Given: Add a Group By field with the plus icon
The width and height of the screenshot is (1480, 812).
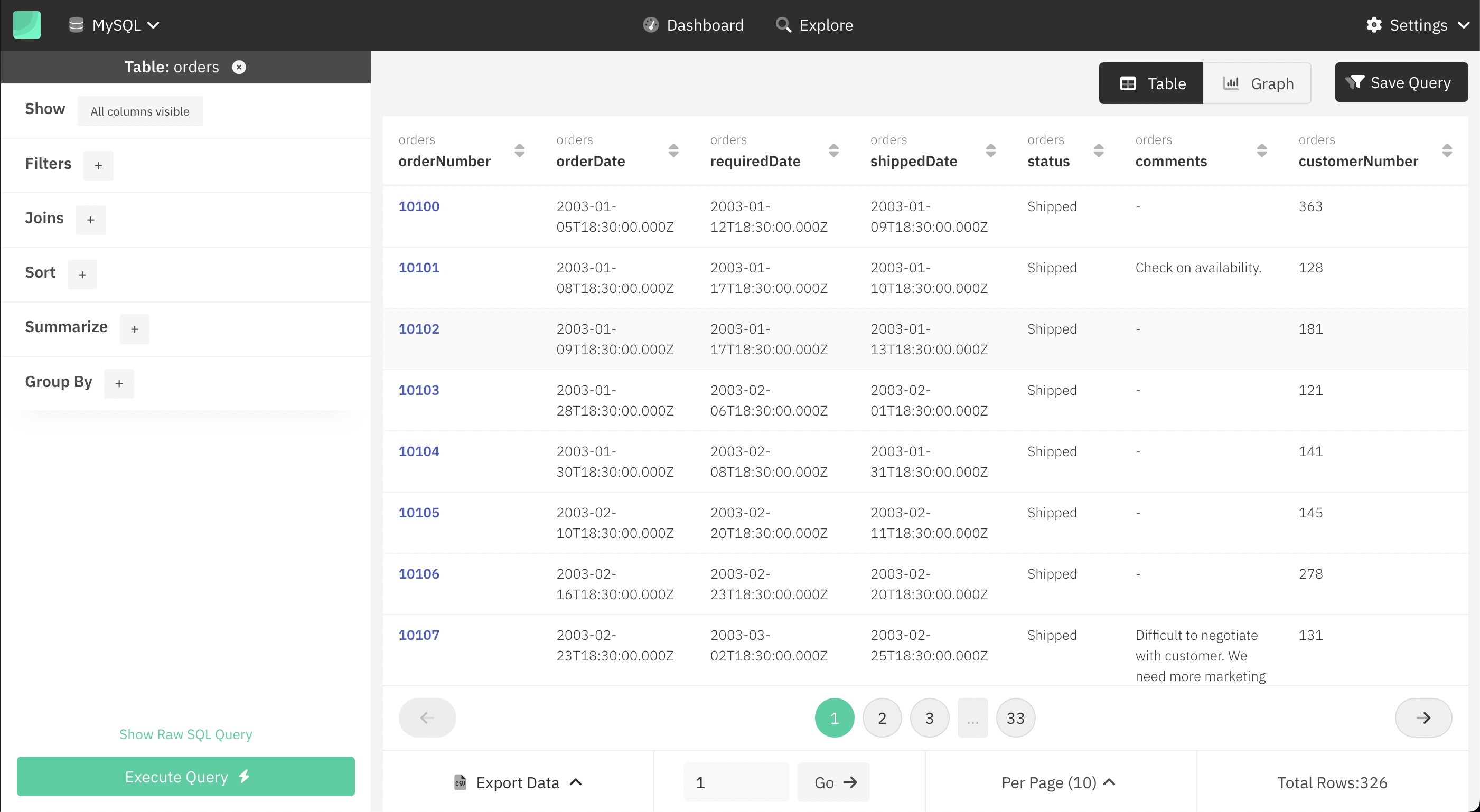Looking at the screenshot, I should [119, 384].
